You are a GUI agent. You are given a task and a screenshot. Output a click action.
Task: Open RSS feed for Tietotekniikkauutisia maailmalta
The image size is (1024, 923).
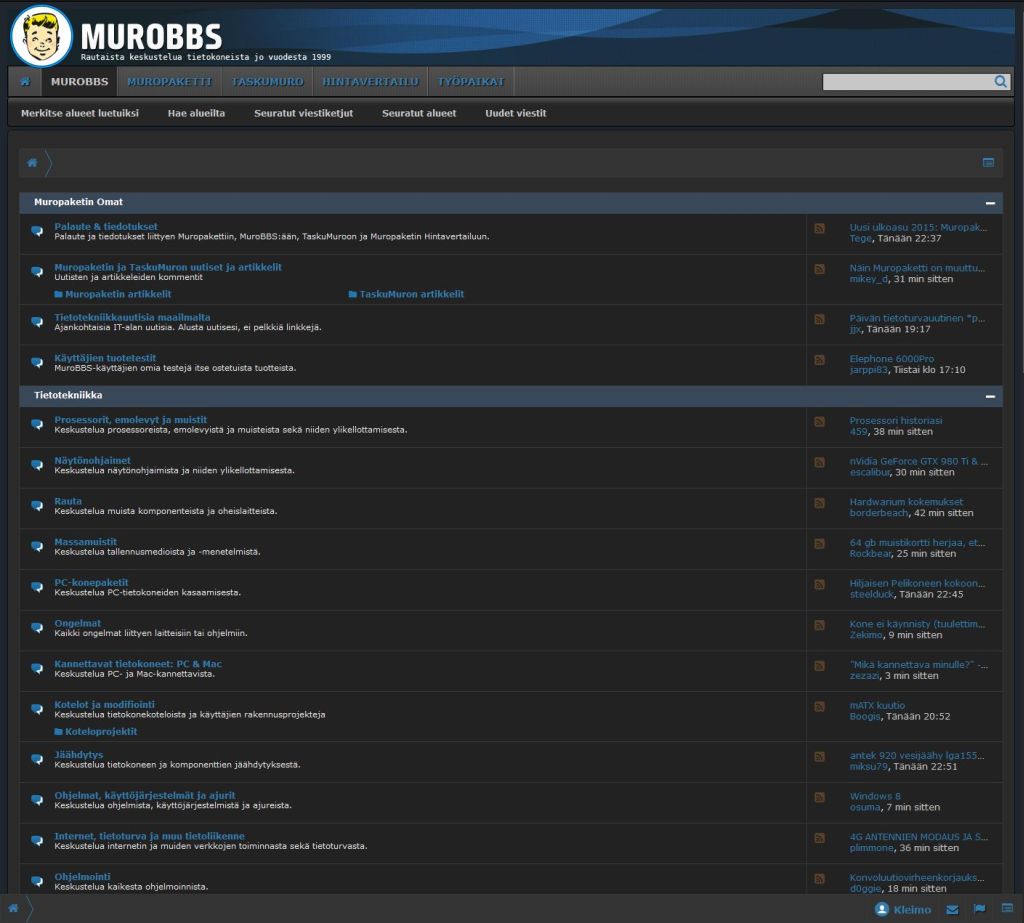click(x=819, y=319)
